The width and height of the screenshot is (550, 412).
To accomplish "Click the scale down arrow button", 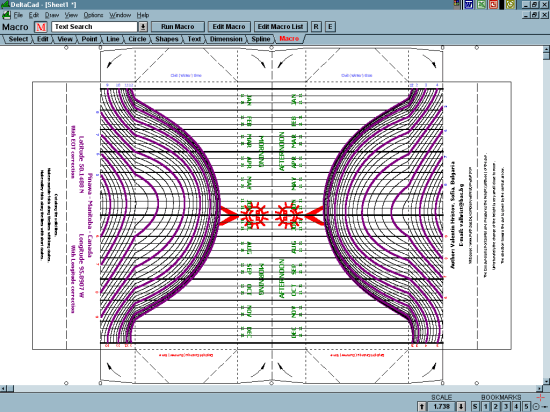I will pyautogui.click(x=461, y=406).
